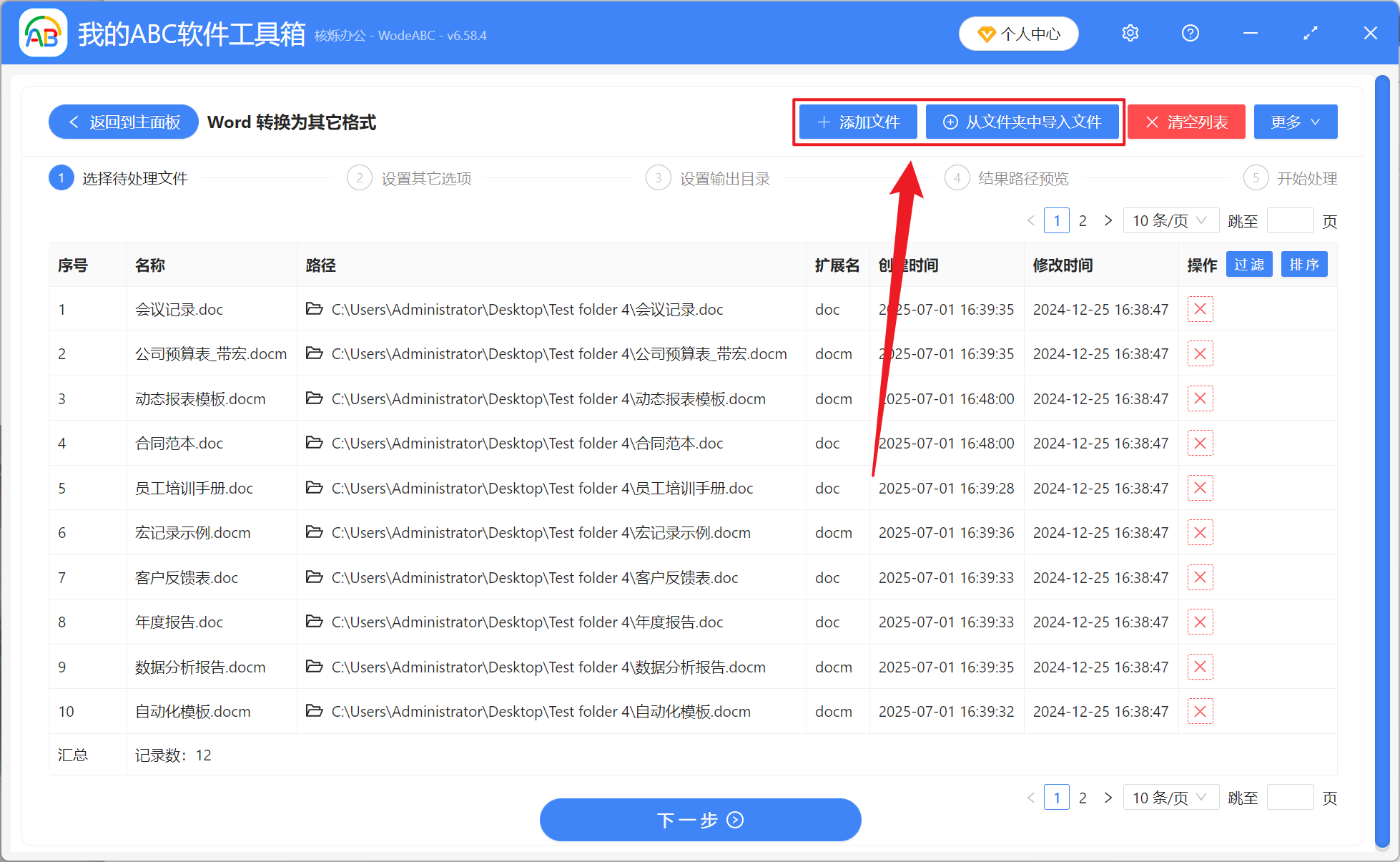
Task: Click the ABC toolbox logo icon
Action: 43,32
